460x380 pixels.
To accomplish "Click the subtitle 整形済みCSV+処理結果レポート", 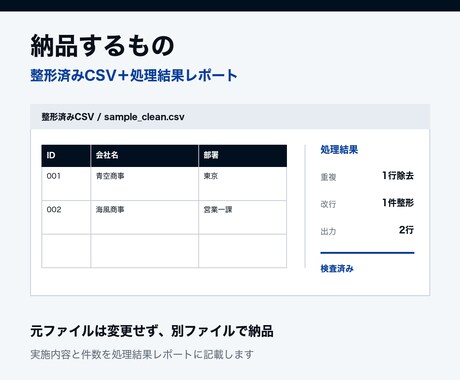I will (134, 75).
